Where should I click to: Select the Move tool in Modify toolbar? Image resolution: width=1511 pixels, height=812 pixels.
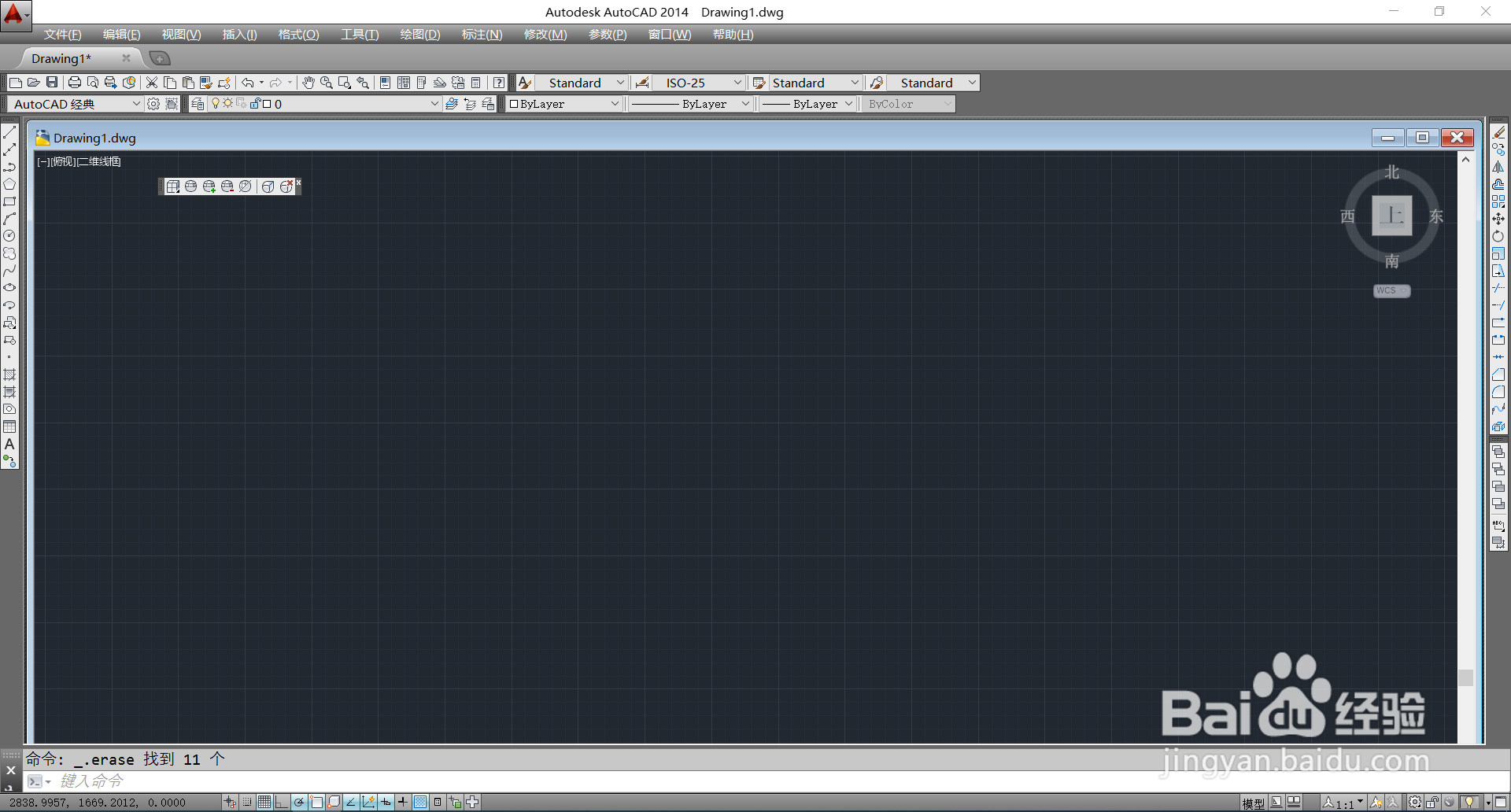[x=1498, y=219]
